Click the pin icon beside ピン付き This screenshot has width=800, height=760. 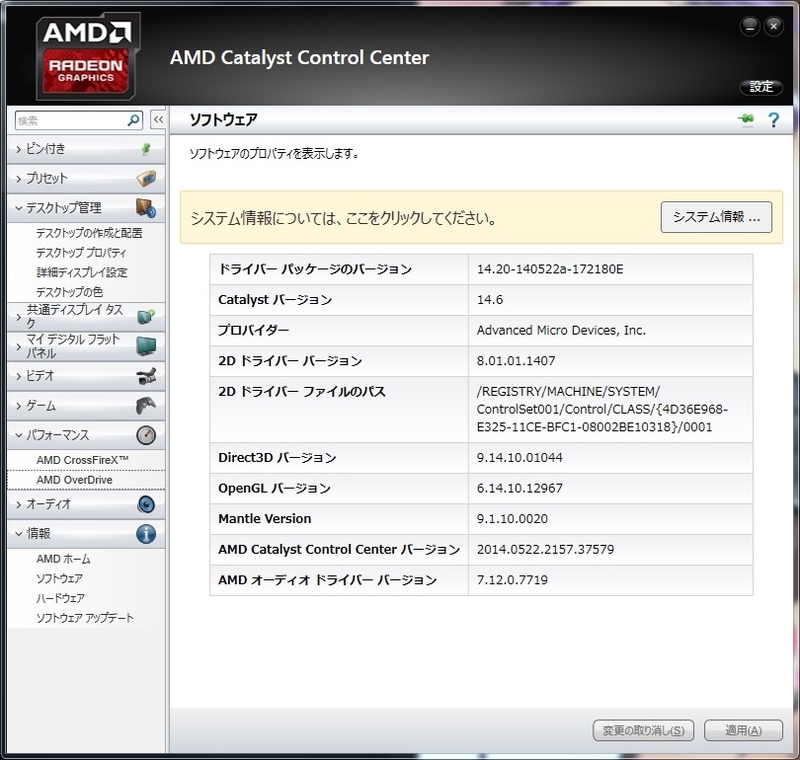[x=146, y=149]
